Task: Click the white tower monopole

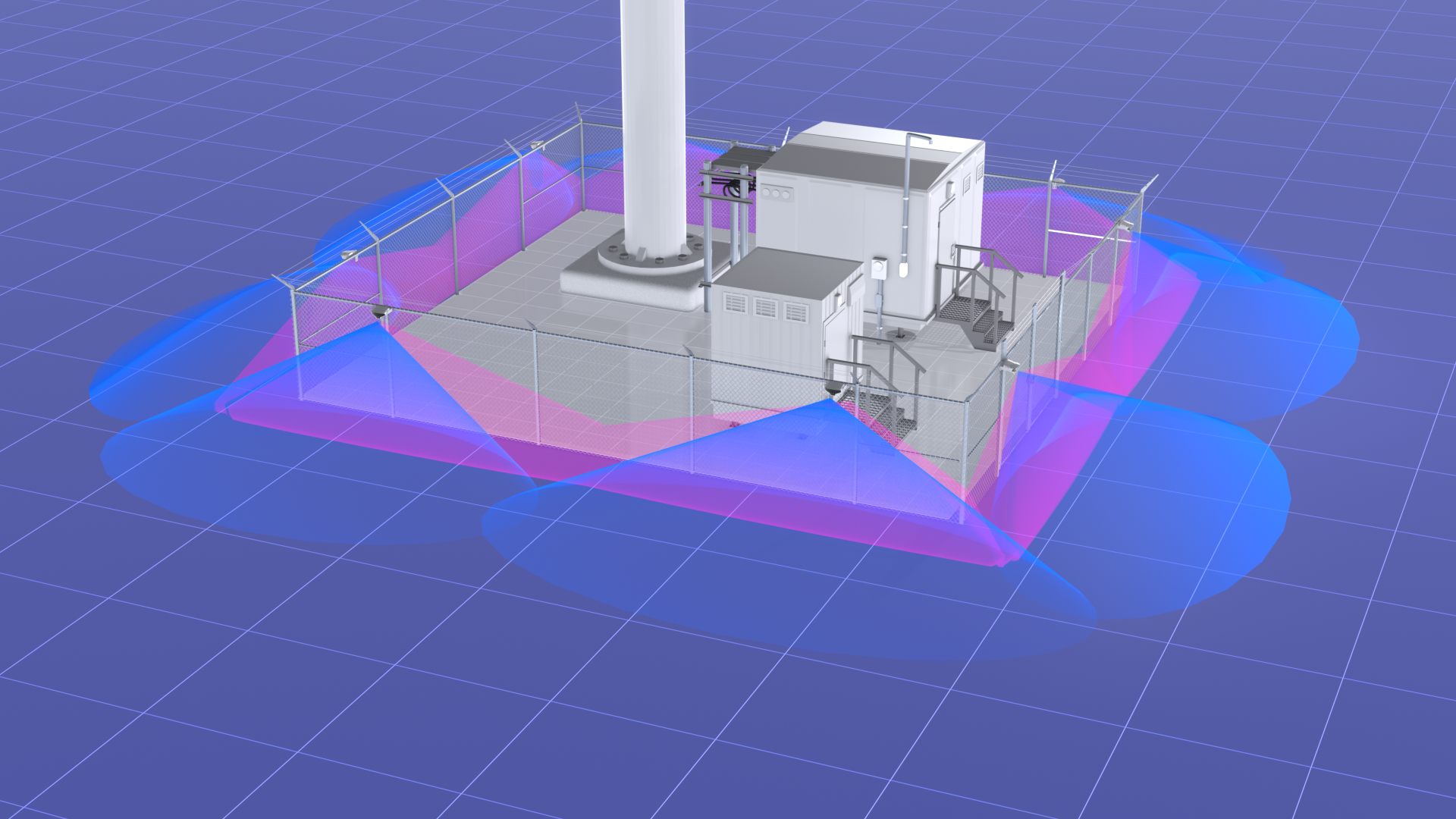Action: click(x=653, y=114)
